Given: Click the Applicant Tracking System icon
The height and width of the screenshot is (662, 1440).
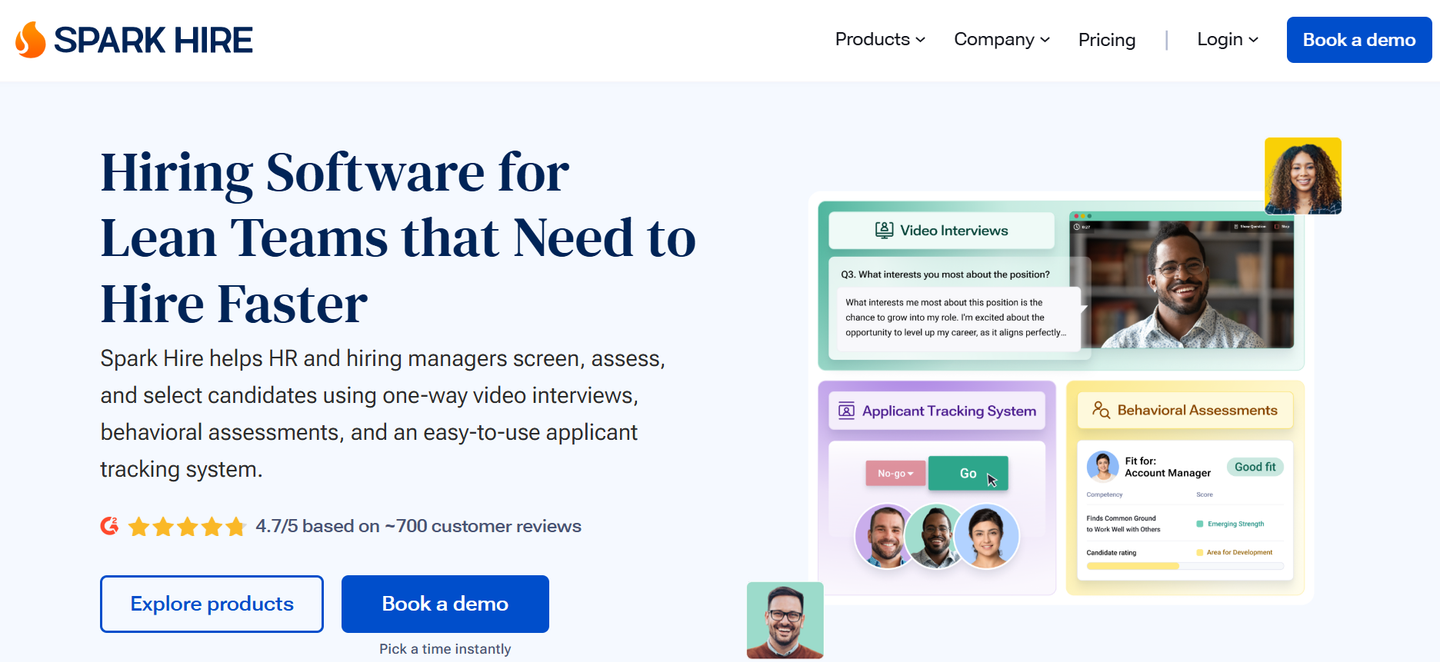Looking at the screenshot, I should (847, 411).
